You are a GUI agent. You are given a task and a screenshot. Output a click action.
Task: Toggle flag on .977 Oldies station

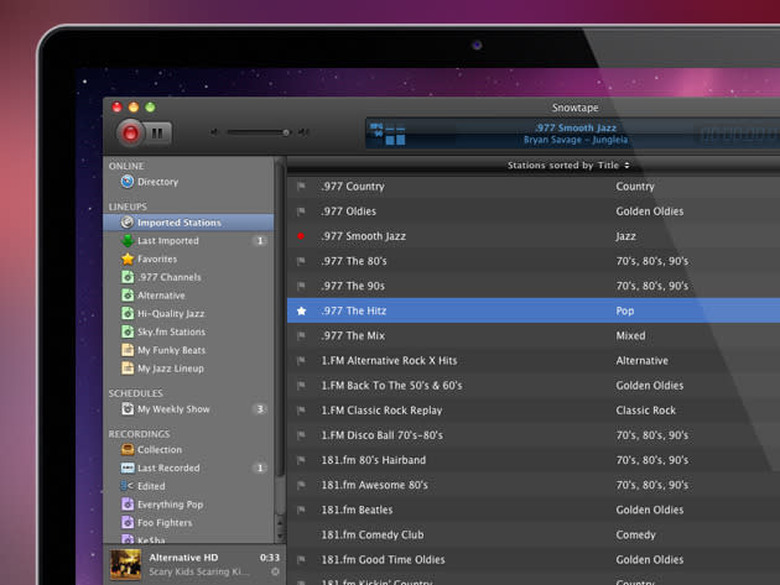click(301, 211)
